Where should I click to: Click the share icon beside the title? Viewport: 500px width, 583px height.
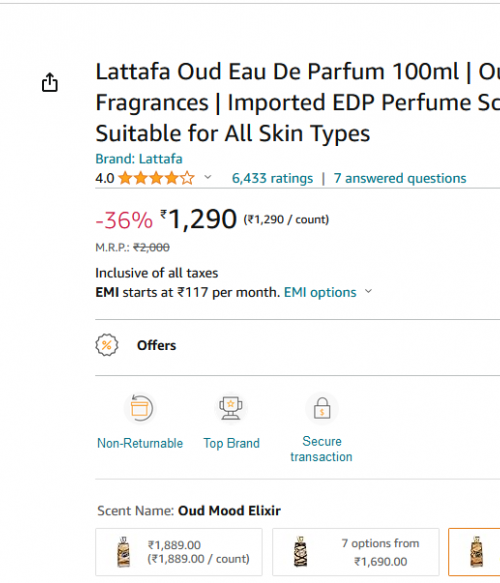pos(49,82)
